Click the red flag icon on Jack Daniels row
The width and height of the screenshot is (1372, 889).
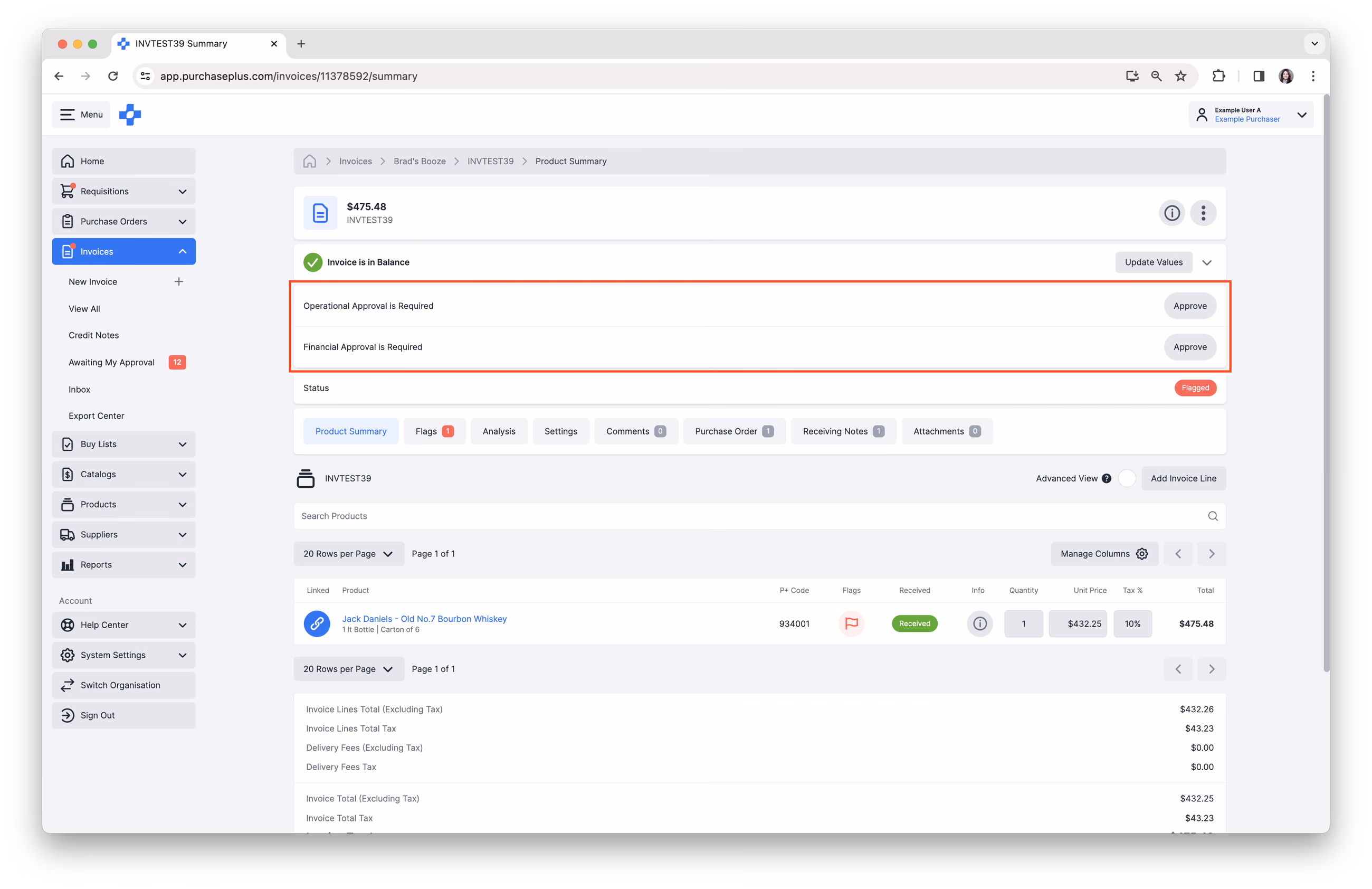click(x=852, y=624)
